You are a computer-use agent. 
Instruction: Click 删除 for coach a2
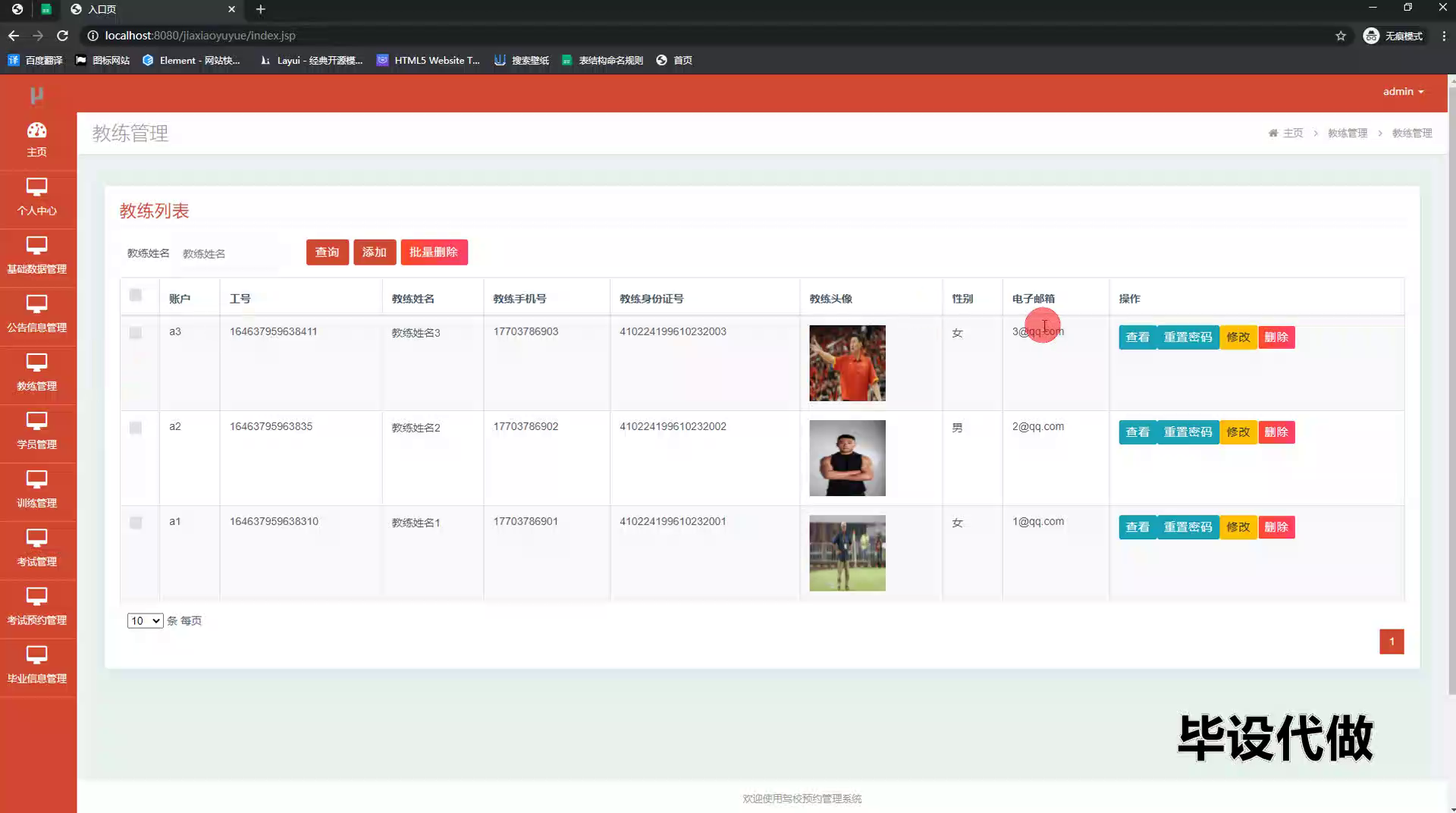pyautogui.click(x=1276, y=432)
